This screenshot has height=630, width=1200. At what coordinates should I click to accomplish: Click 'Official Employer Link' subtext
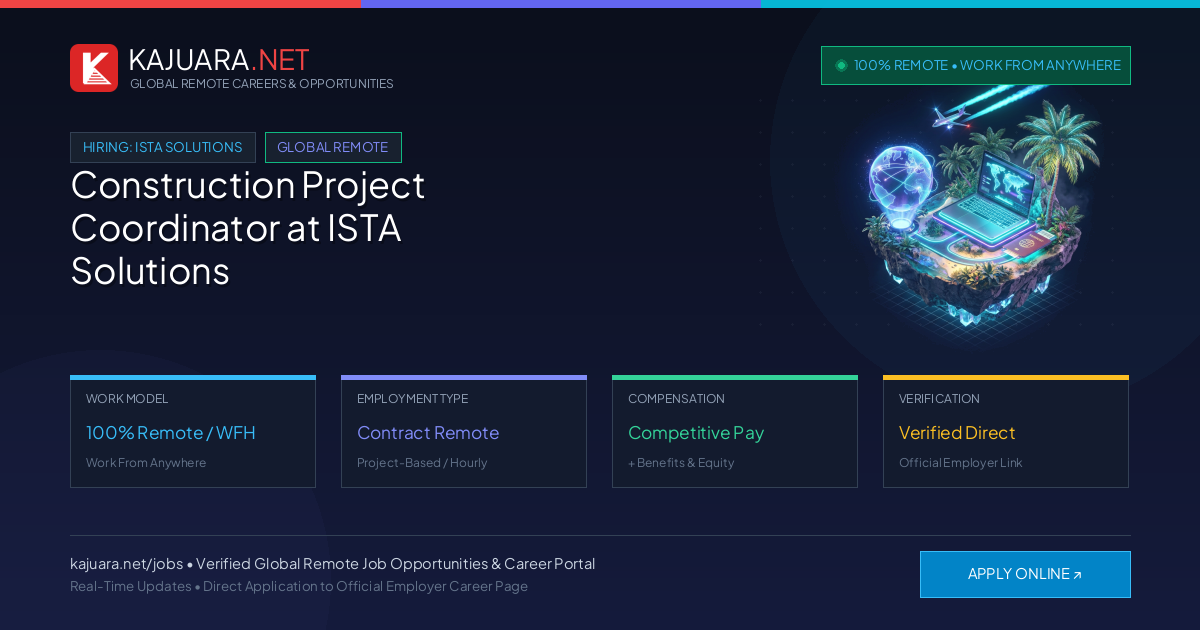tap(961, 463)
